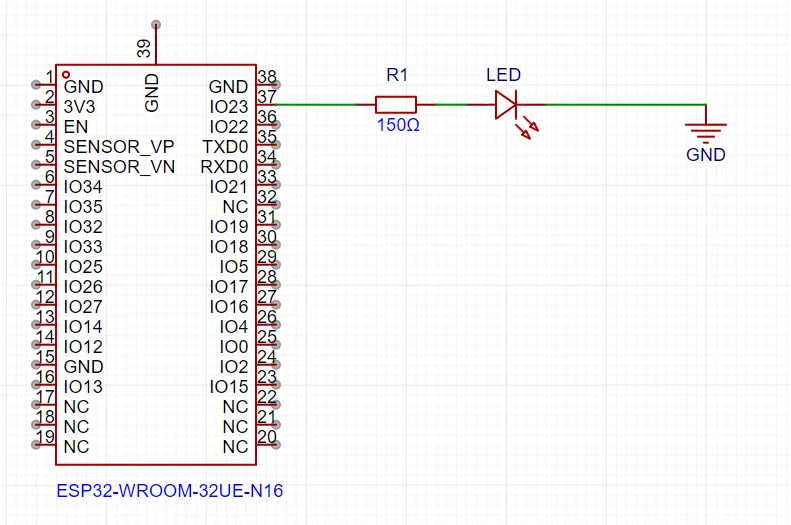Select the GND ground symbol
The width and height of the screenshot is (791, 525).
point(706,124)
